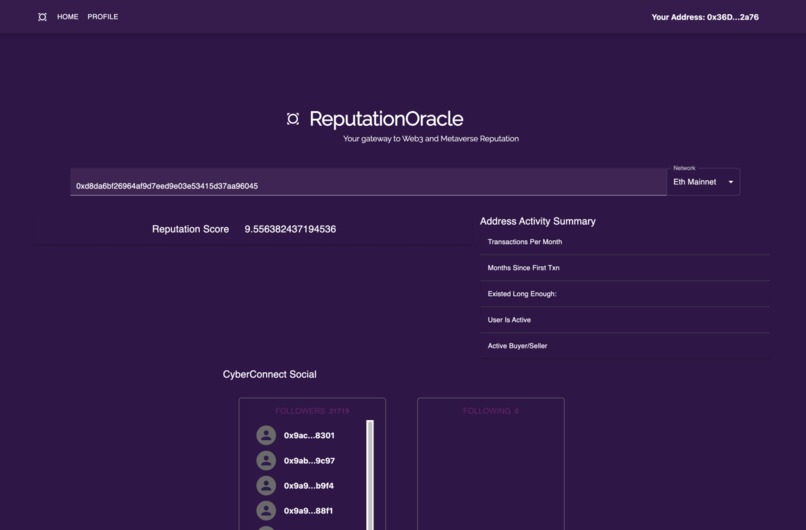
Task: Click the followers list scrollbar
Action: click(x=370, y=475)
